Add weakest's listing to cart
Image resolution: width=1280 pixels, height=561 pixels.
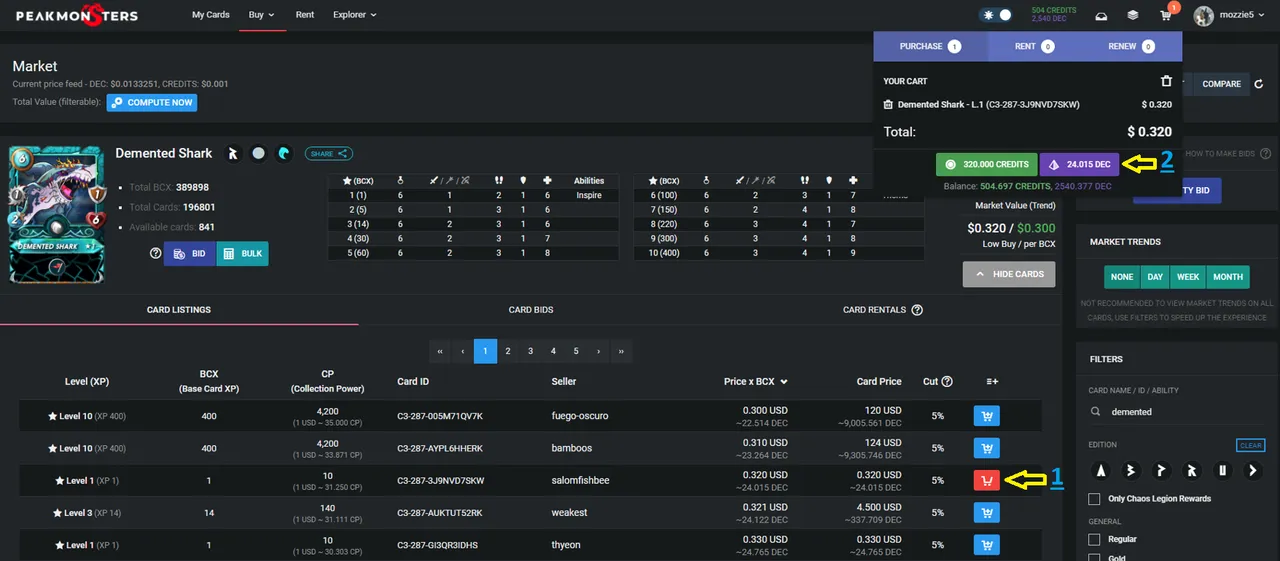(x=986, y=512)
